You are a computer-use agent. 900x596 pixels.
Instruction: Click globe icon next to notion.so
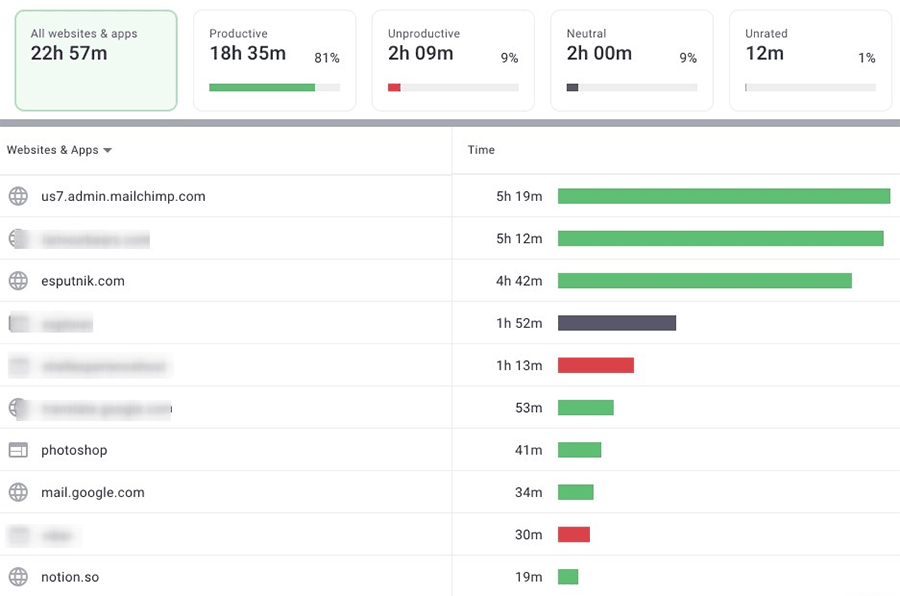pos(18,577)
